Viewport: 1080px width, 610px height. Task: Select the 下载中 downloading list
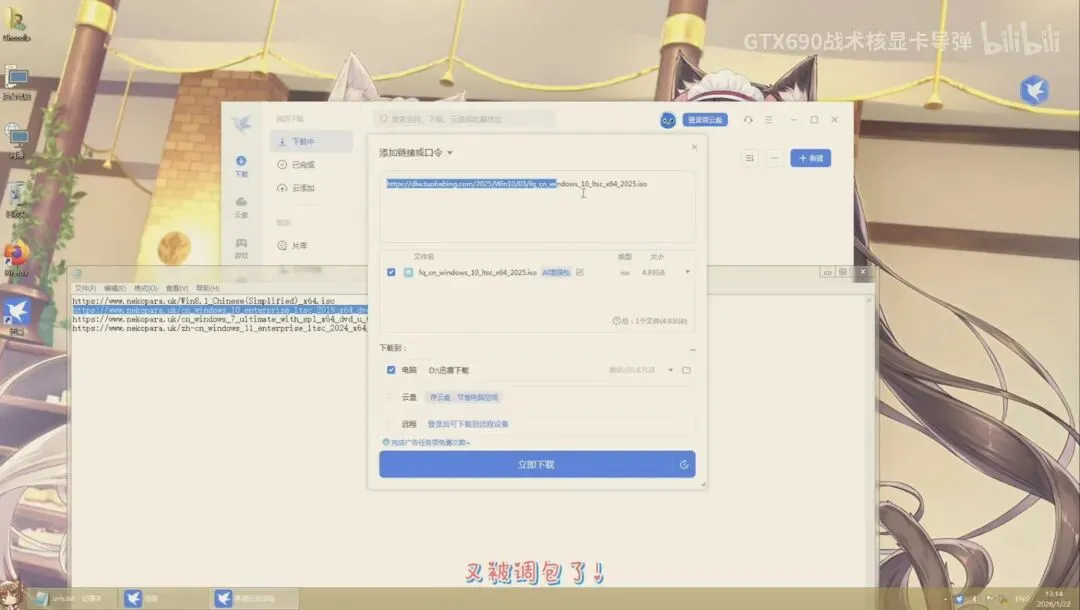pos(311,141)
